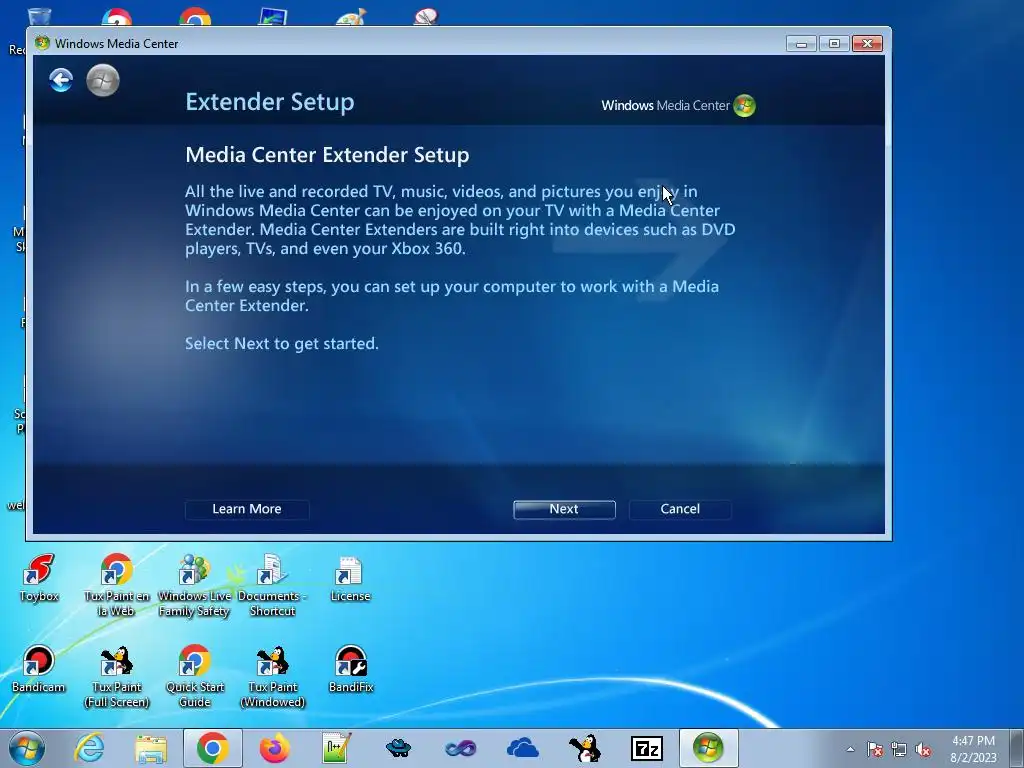Open the License desktop file

pyautogui.click(x=350, y=579)
